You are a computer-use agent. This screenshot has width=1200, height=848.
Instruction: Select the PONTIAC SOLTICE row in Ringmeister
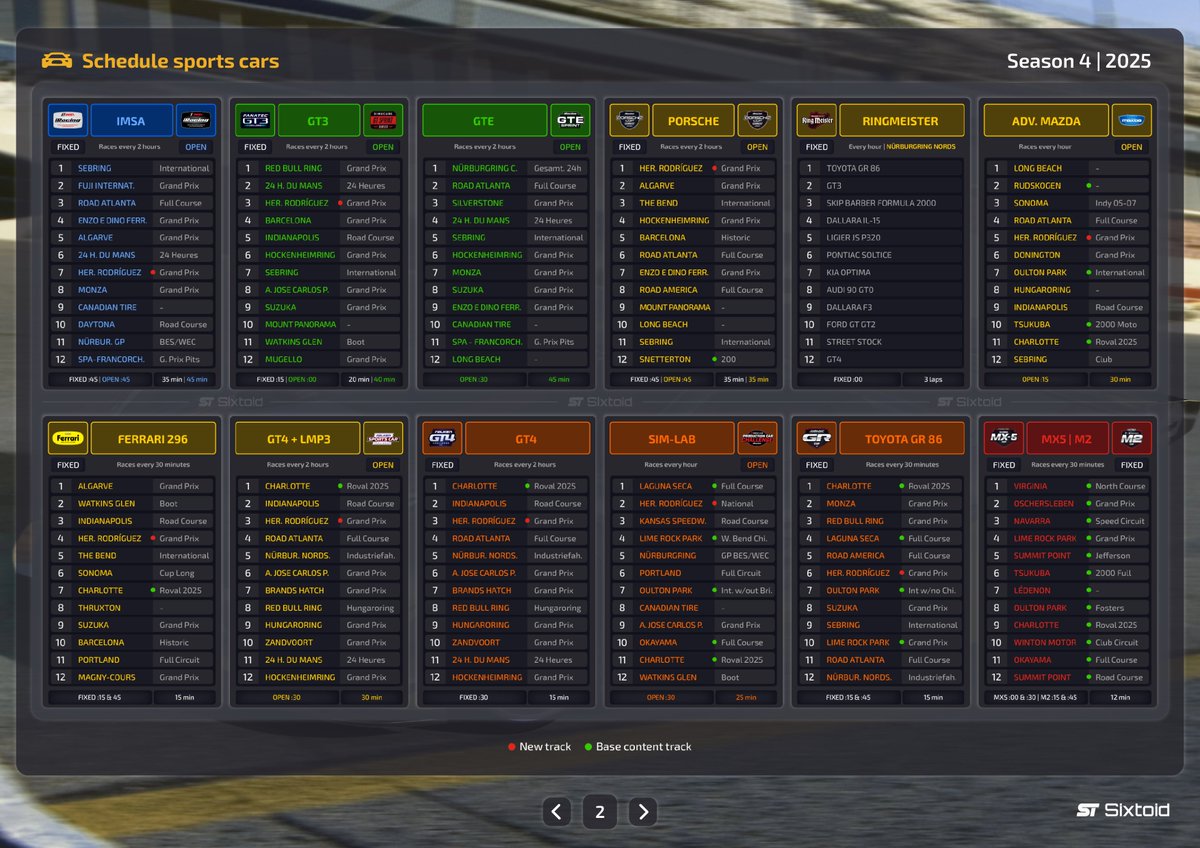coord(881,255)
